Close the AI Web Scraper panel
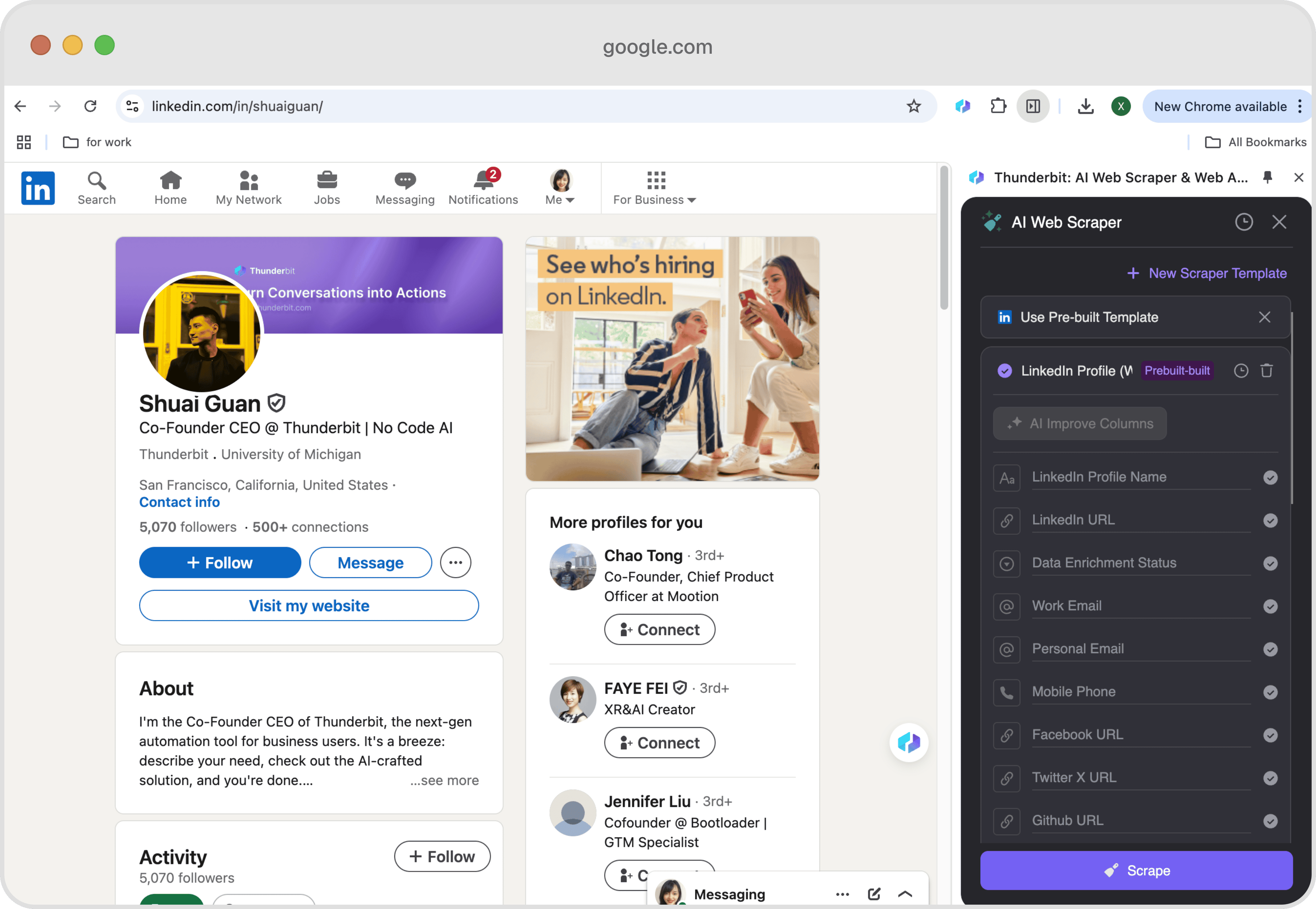 pyautogui.click(x=1279, y=222)
